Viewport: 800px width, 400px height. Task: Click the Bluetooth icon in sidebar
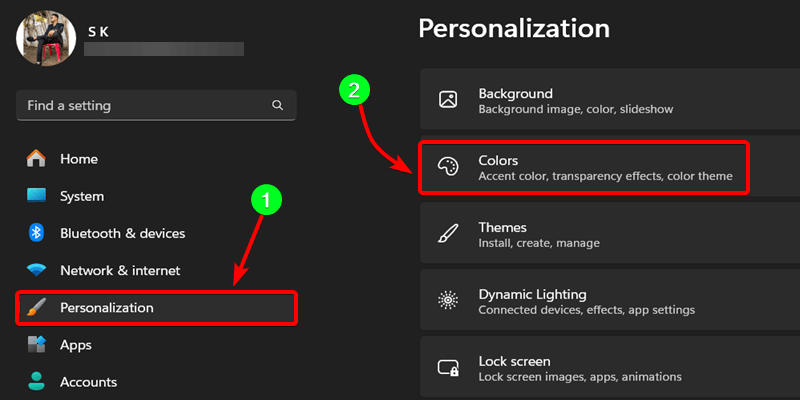click(x=37, y=233)
